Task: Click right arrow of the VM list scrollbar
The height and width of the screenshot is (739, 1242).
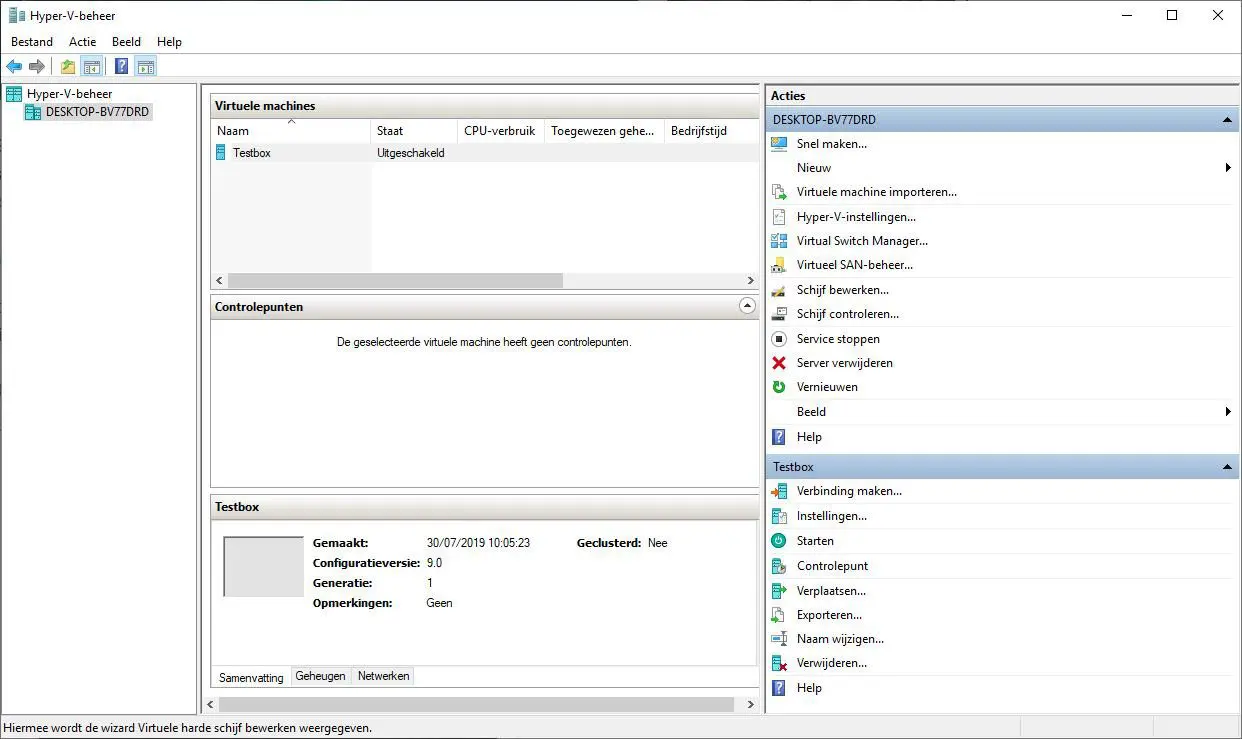Action: coord(751,281)
